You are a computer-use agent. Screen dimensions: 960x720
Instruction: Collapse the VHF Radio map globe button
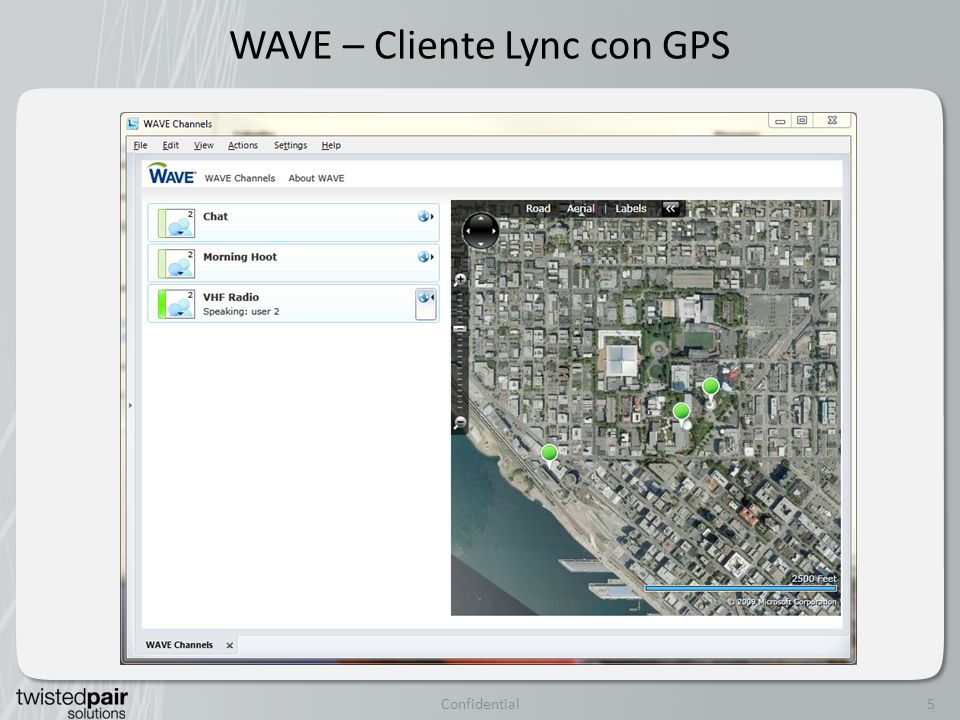pyautogui.click(x=426, y=304)
